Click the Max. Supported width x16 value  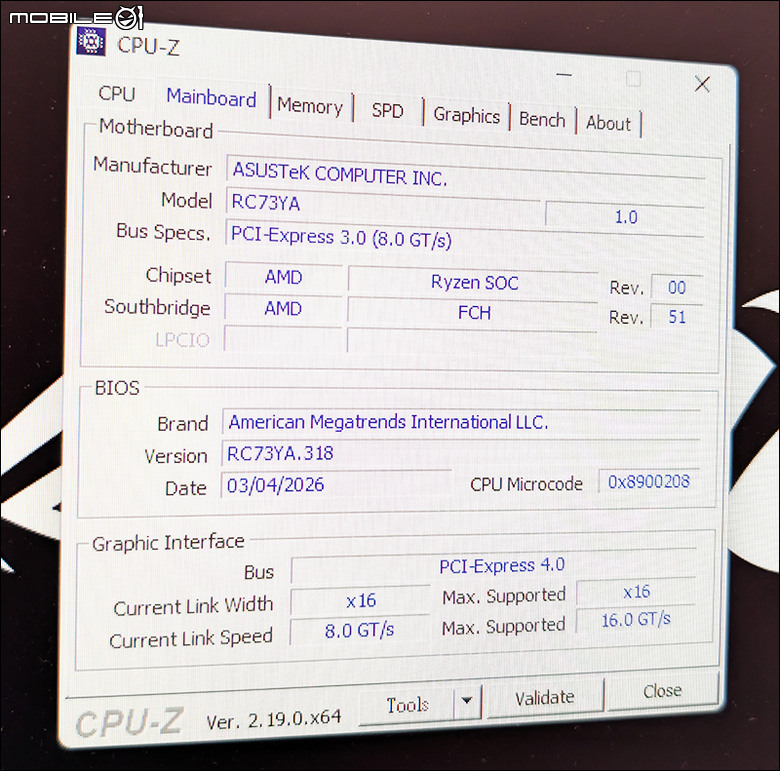pyautogui.click(x=636, y=592)
